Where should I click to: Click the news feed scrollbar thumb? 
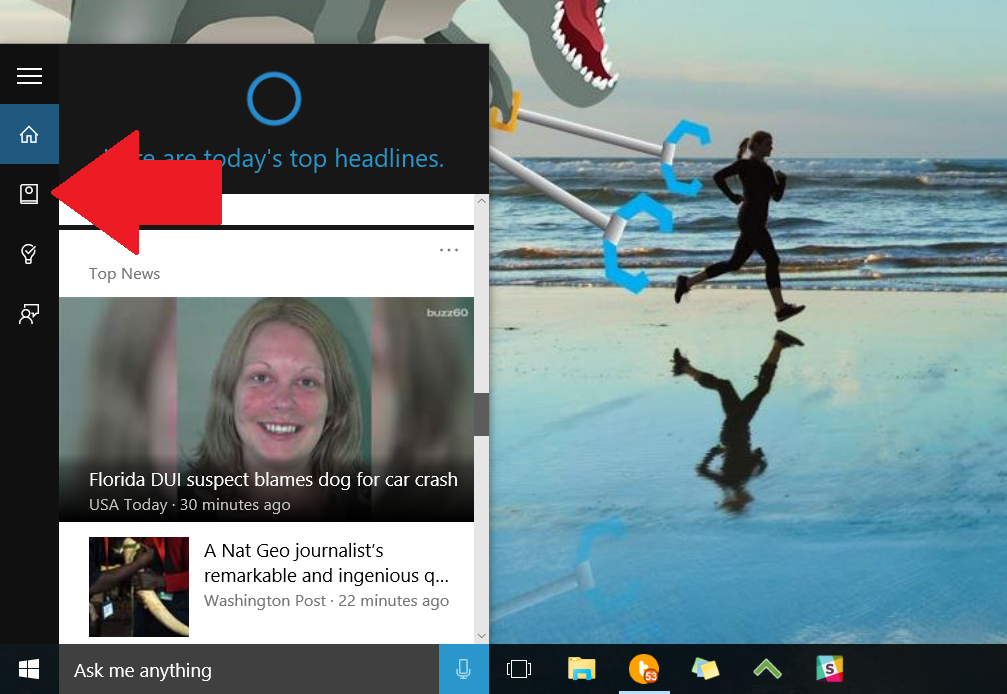tap(481, 413)
